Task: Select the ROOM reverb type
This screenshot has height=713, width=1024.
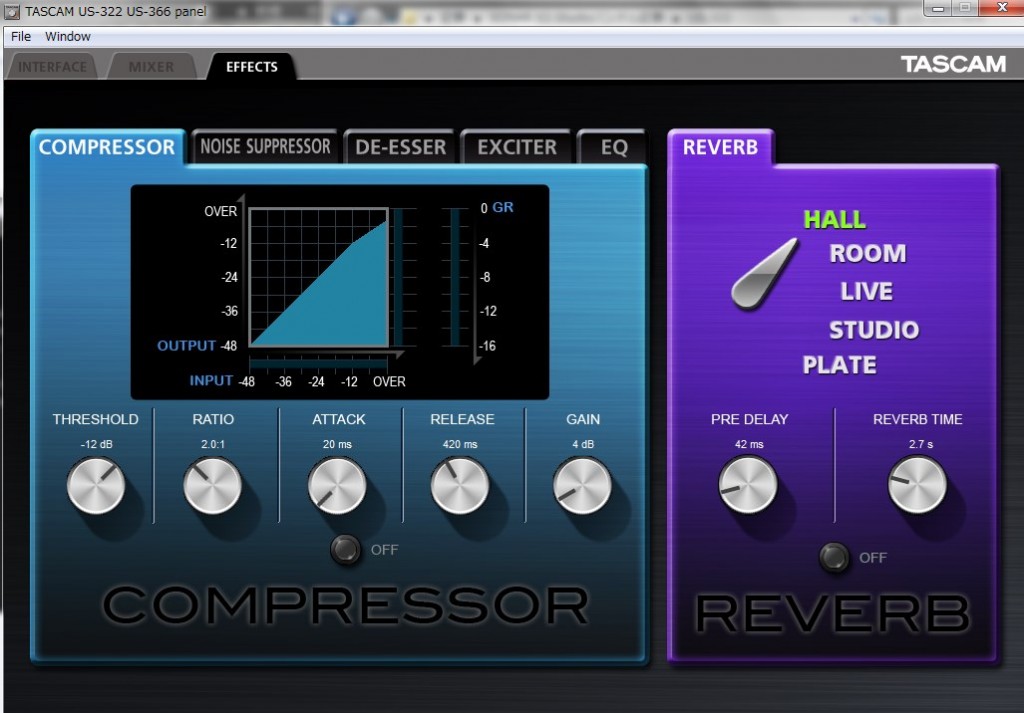Action: (867, 254)
